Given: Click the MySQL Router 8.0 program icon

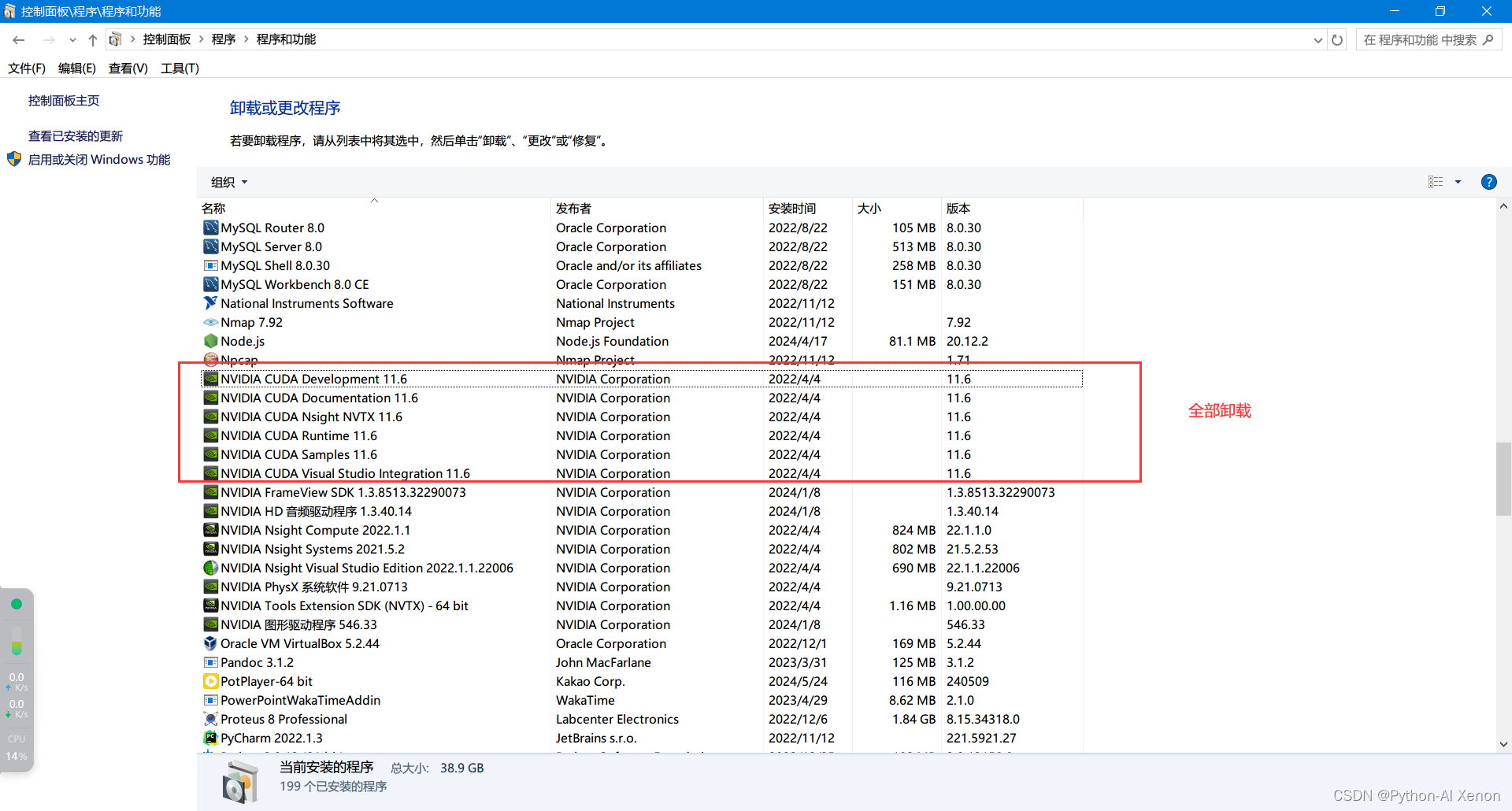Looking at the screenshot, I should coord(210,228).
